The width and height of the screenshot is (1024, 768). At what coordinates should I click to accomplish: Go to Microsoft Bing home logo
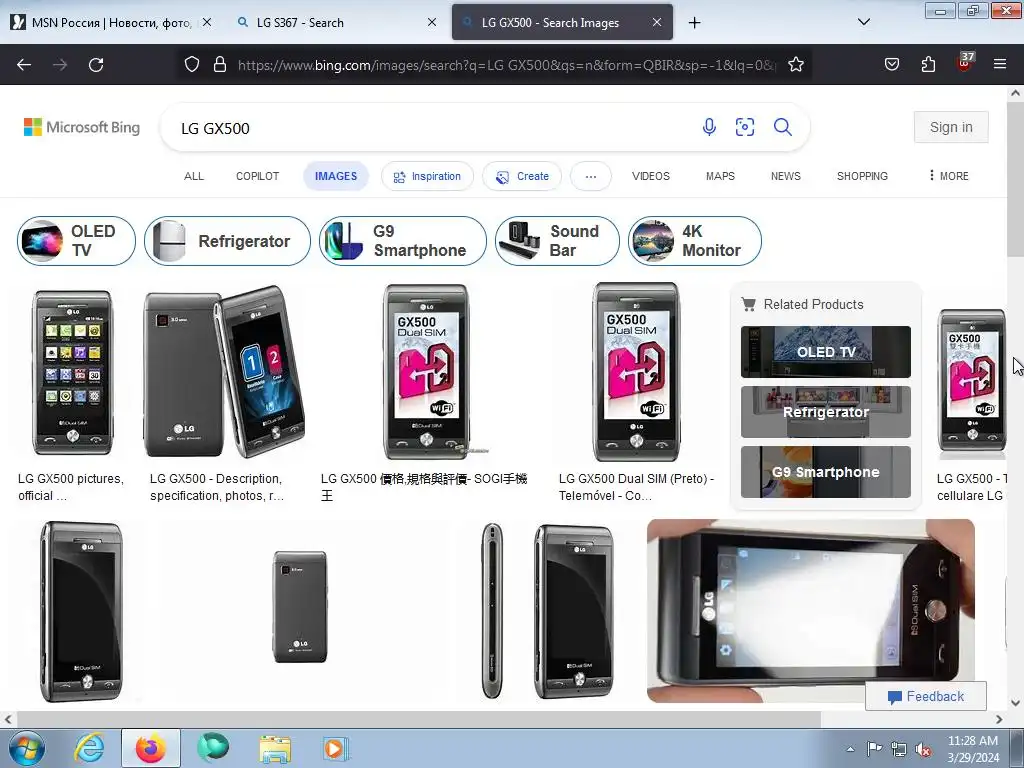82,127
